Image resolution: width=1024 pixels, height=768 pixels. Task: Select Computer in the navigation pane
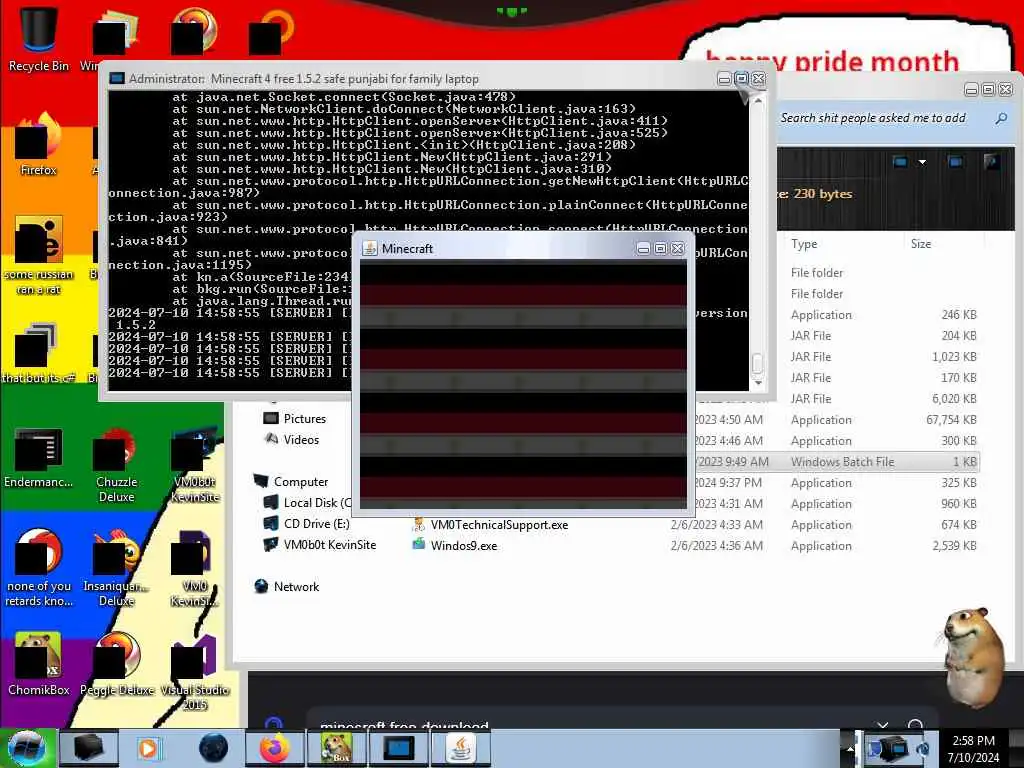tap(291, 481)
